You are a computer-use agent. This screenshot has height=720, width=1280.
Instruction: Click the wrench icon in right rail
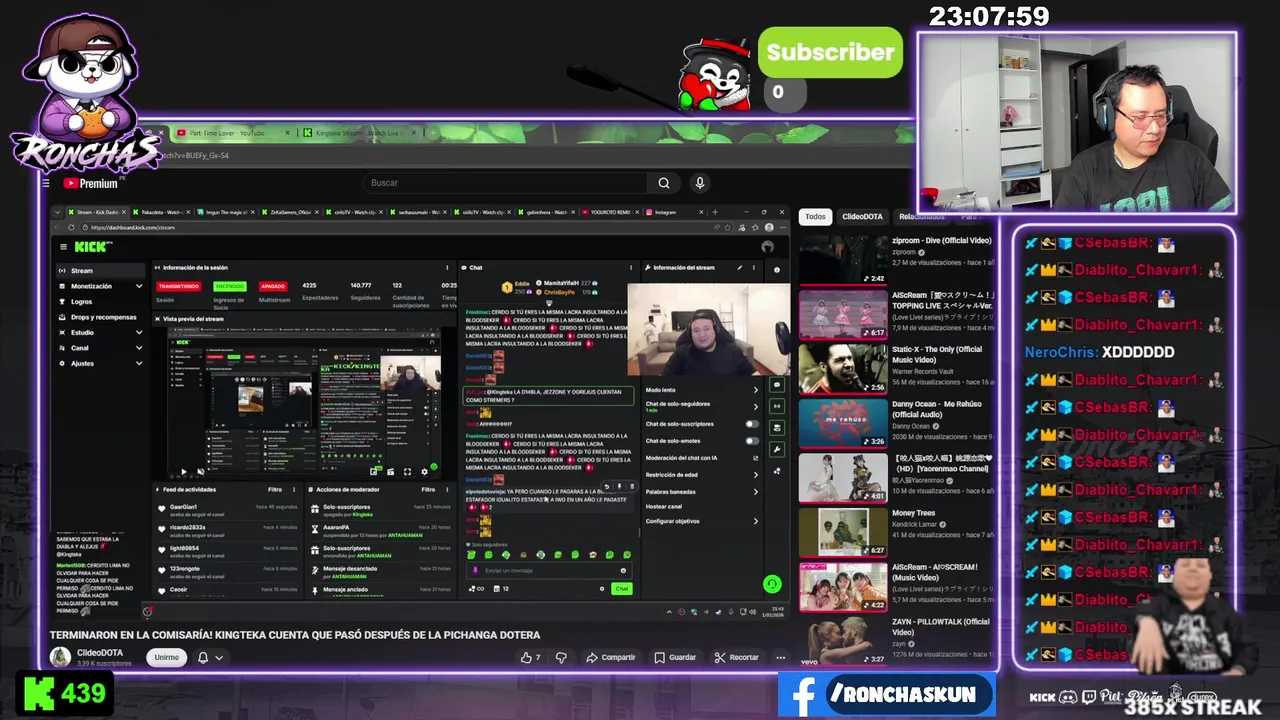[777, 450]
